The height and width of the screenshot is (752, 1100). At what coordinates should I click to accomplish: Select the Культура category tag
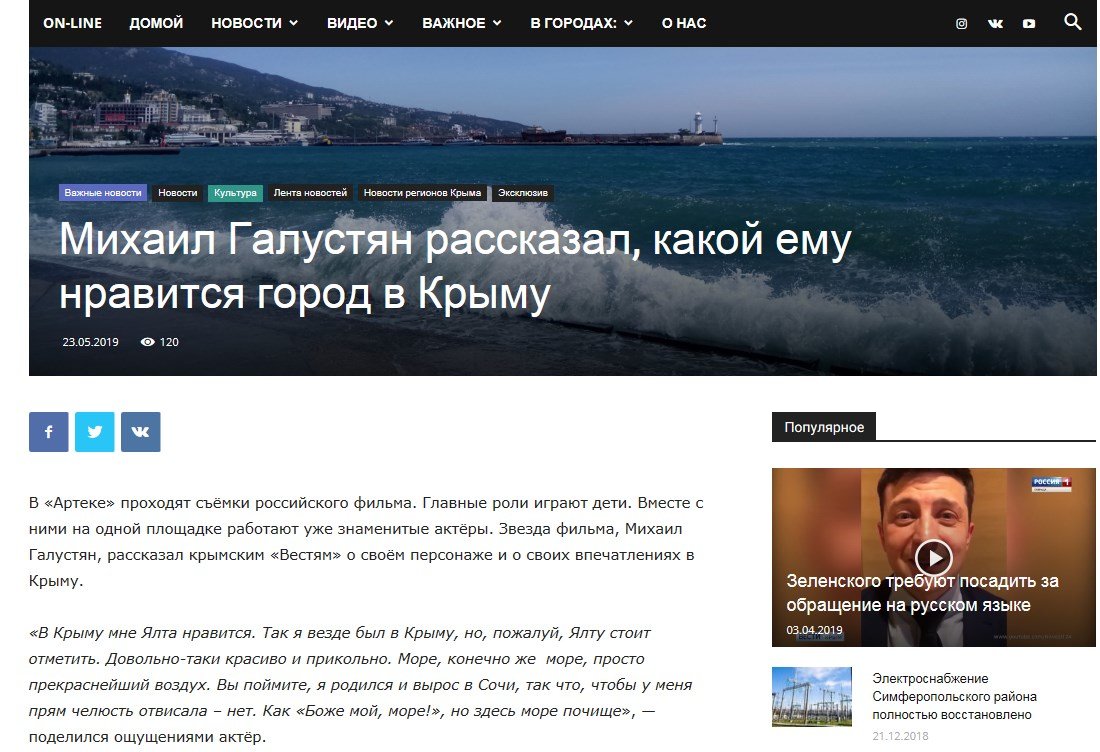235,193
